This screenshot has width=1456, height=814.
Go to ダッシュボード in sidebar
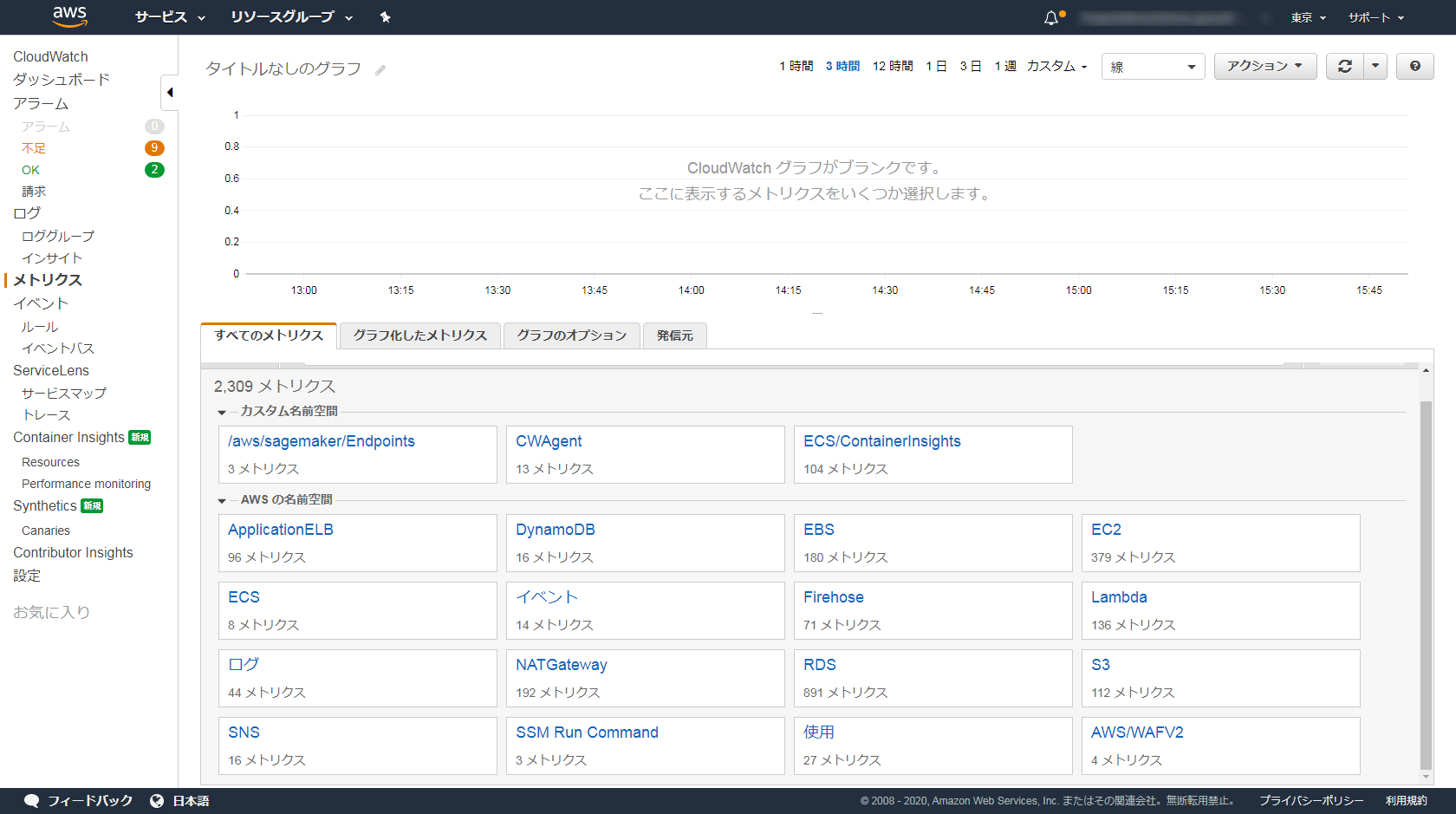pyautogui.click(x=62, y=80)
